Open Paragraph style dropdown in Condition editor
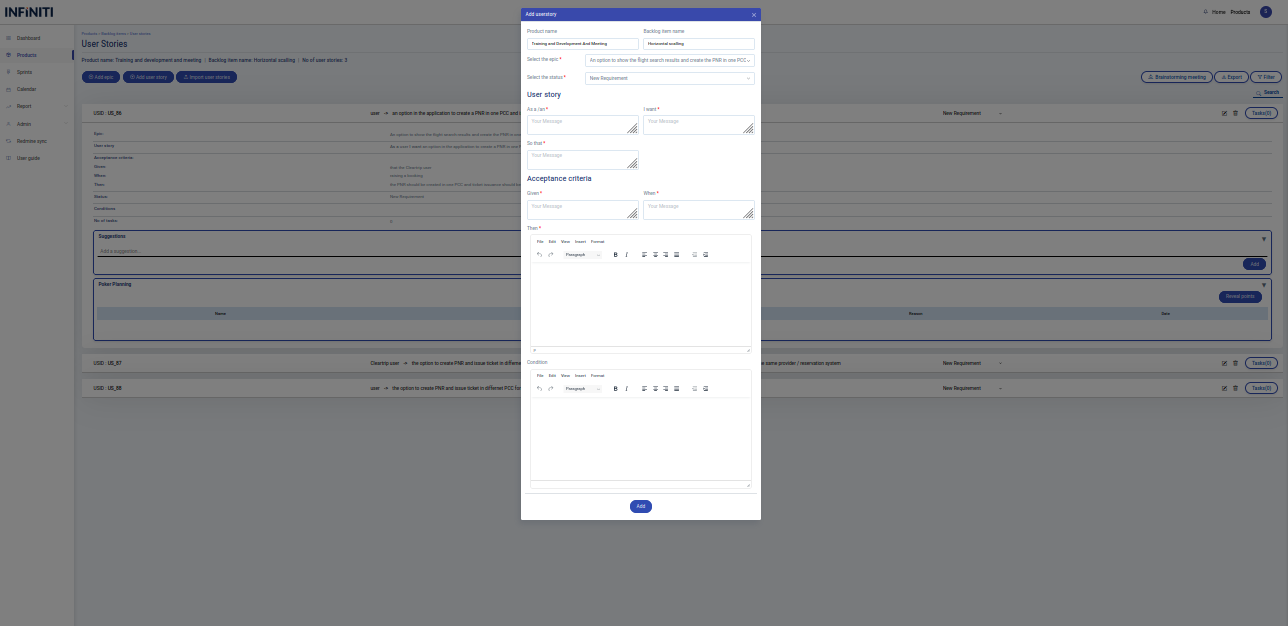The image size is (1288, 626). [583, 388]
